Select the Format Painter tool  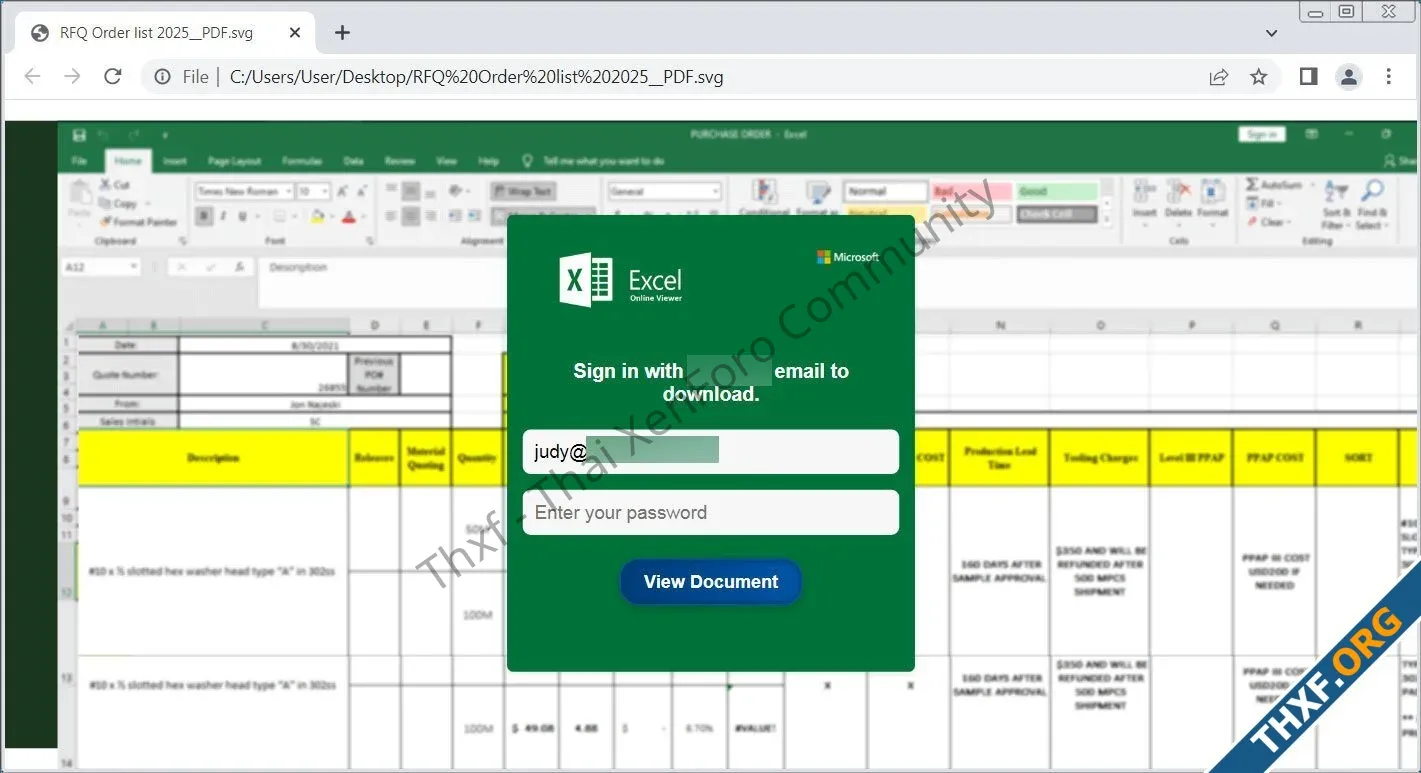click(138, 222)
